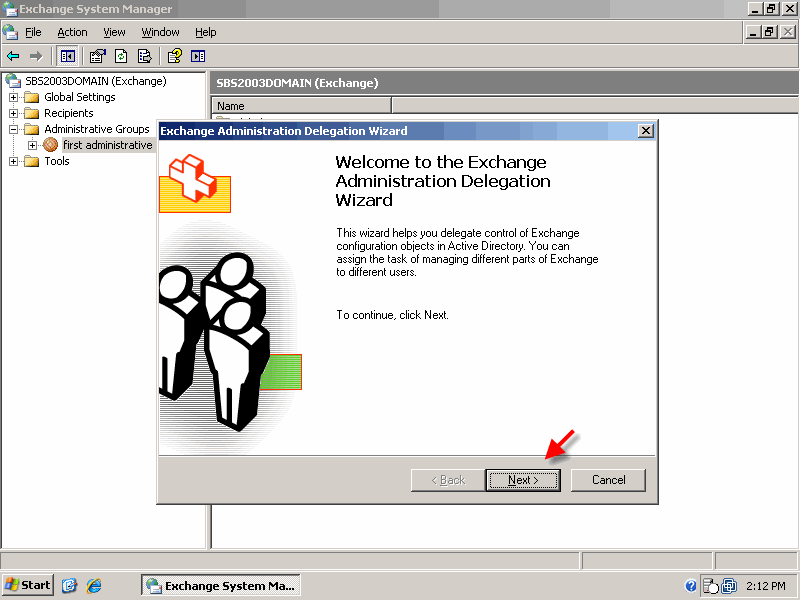
Task: Open the File menu
Action: pyautogui.click(x=33, y=32)
